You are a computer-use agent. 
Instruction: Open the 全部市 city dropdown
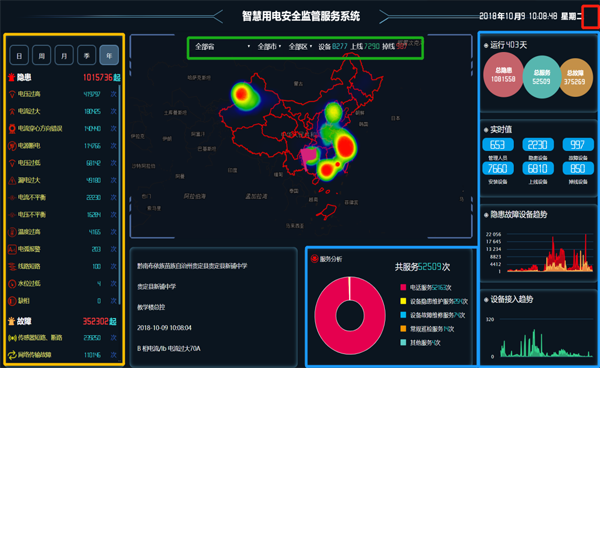click(x=270, y=47)
